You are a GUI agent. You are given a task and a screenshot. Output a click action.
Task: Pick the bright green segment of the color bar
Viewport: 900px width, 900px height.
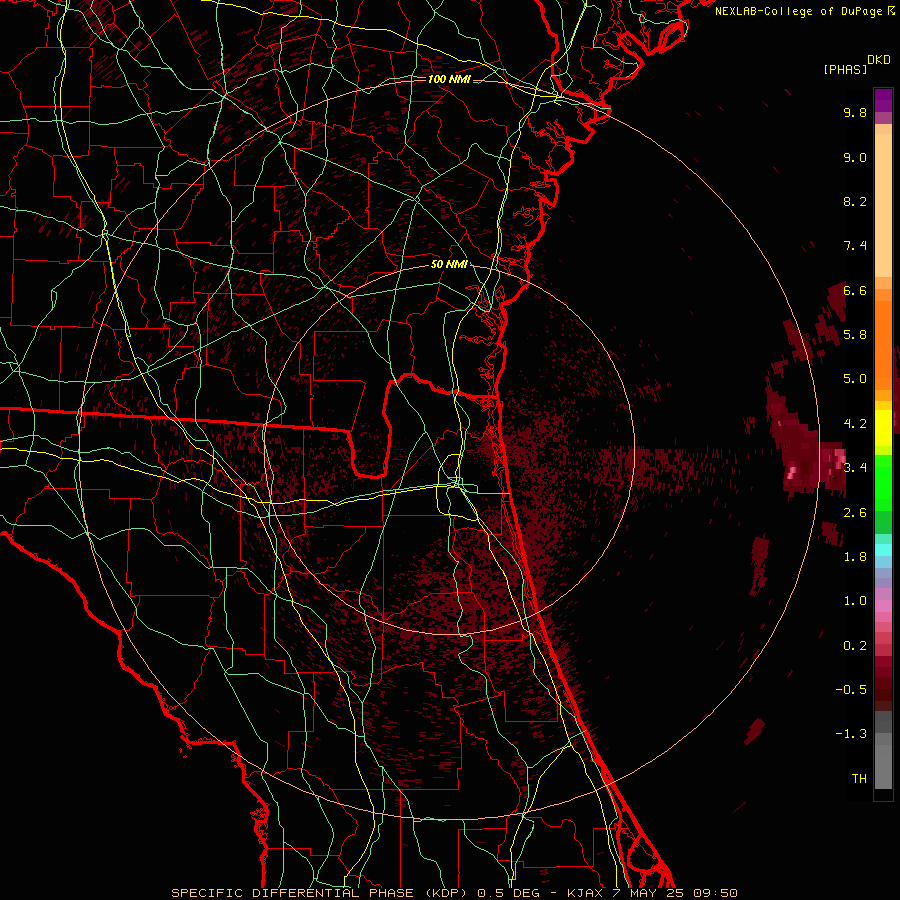tap(883, 483)
